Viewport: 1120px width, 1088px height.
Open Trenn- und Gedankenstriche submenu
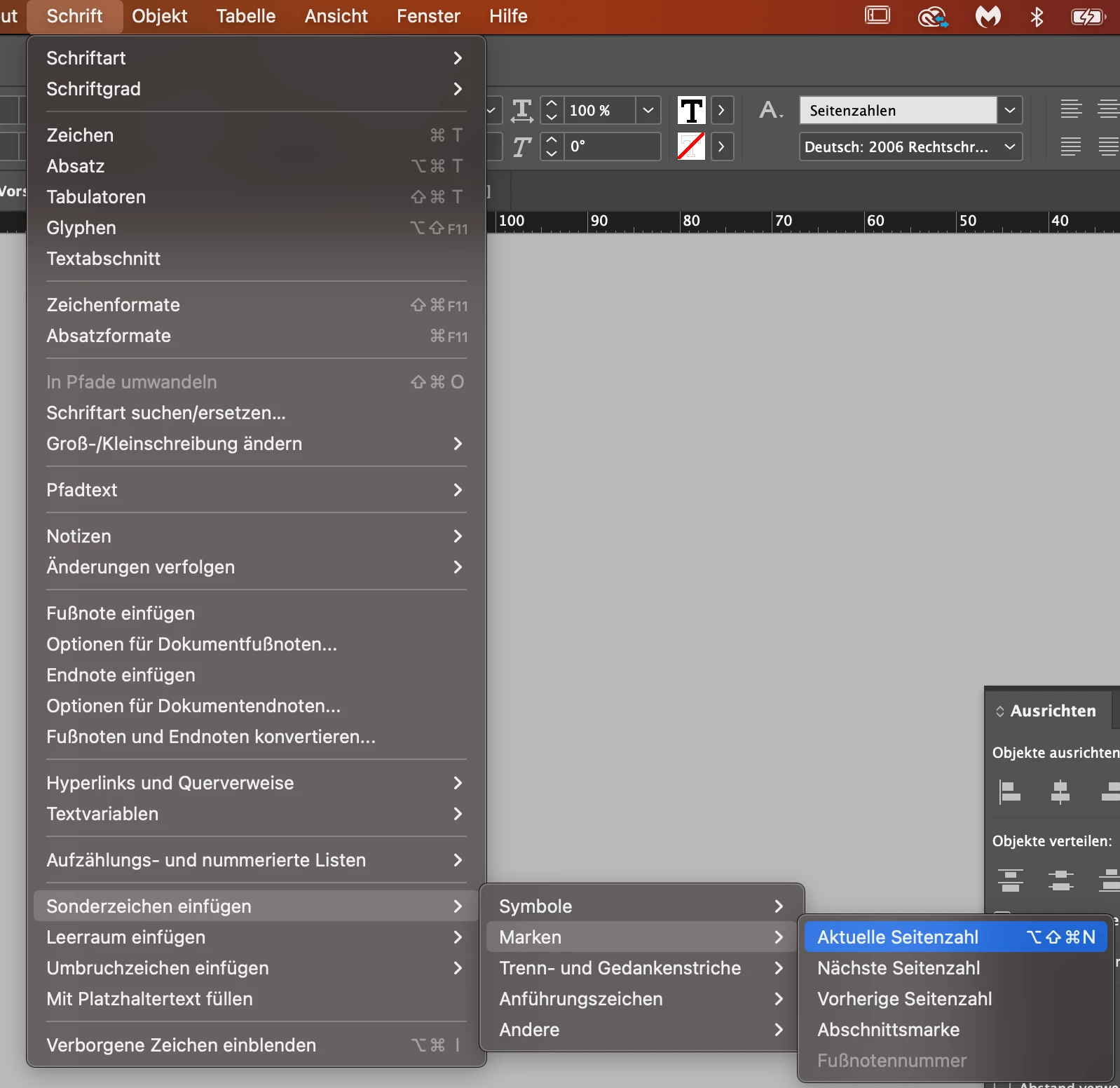(641, 968)
